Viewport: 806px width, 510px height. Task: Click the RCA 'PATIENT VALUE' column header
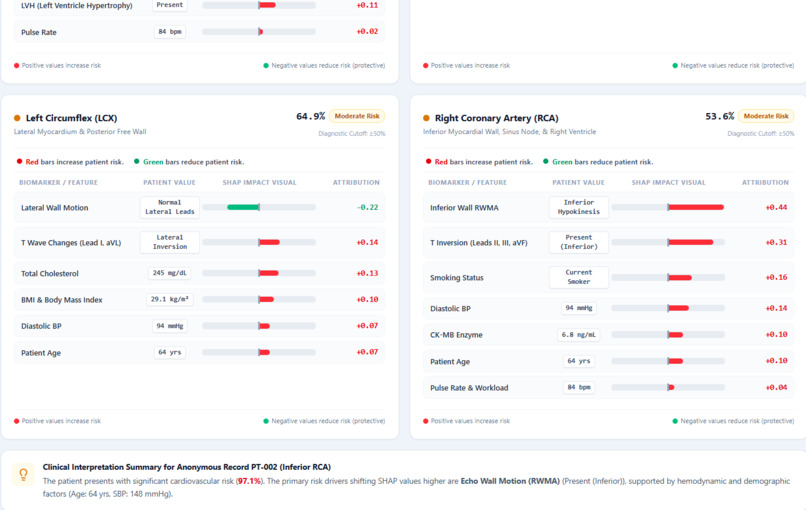[578, 183]
